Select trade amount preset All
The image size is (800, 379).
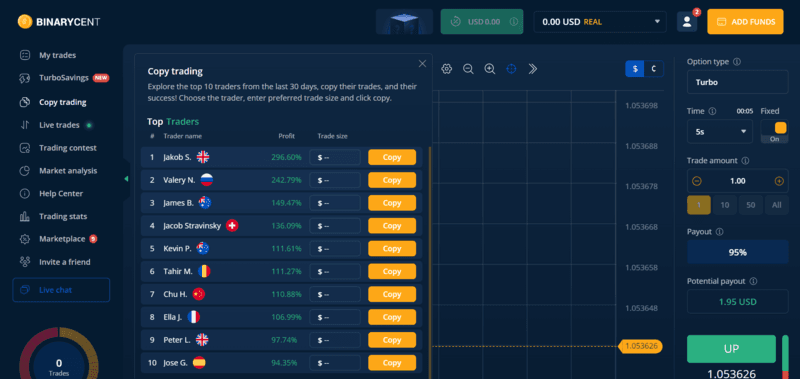click(777, 205)
